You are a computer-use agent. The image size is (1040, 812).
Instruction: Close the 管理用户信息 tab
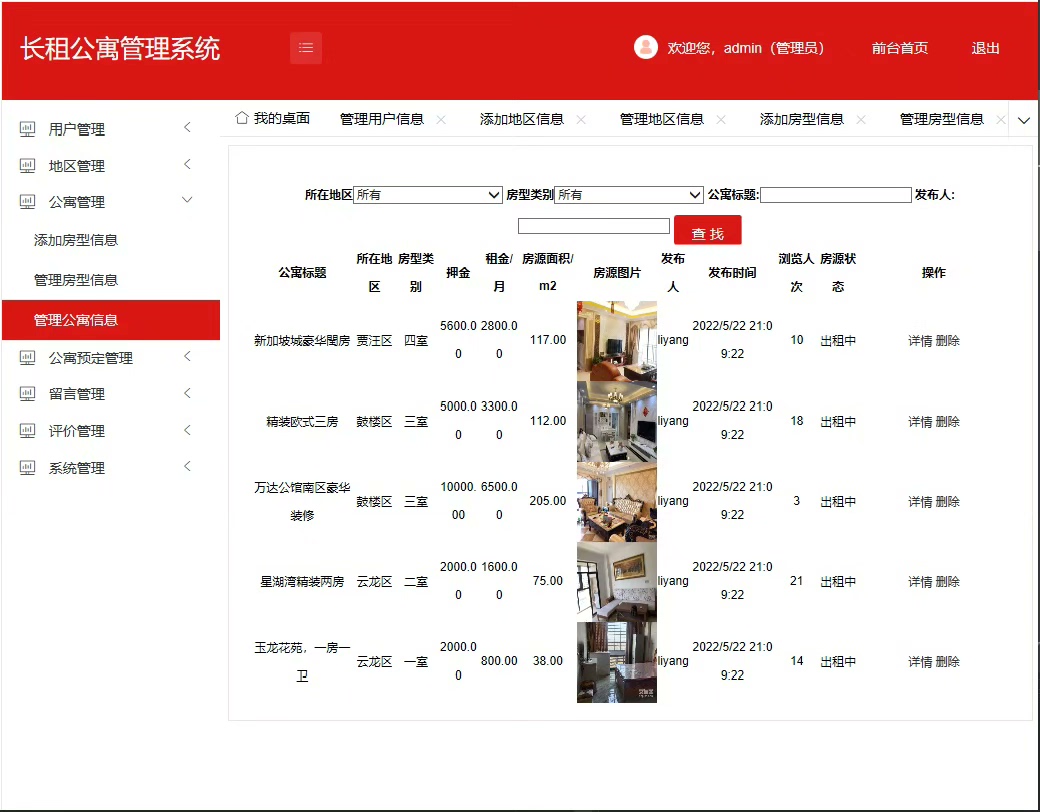point(441,119)
